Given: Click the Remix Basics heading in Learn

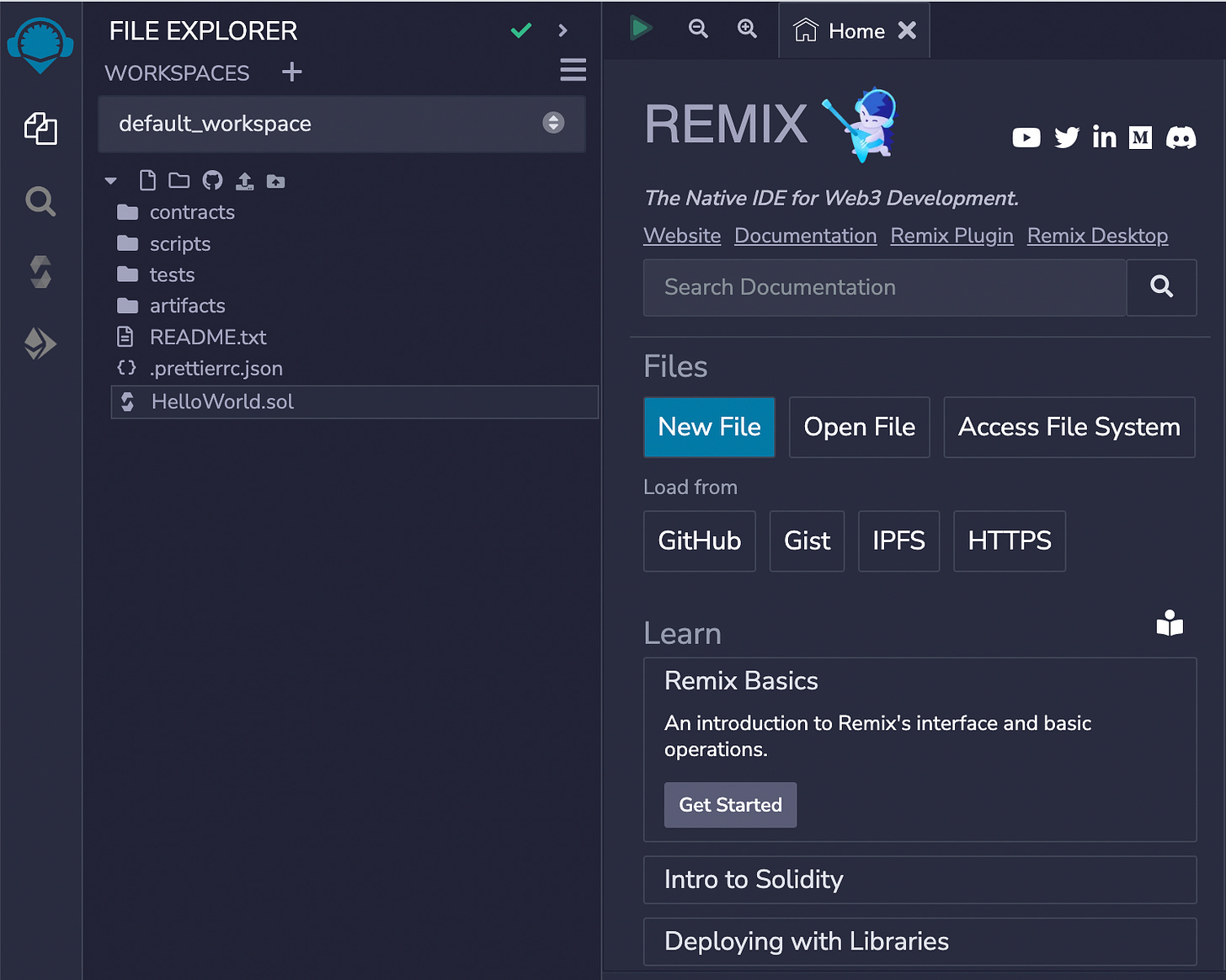Looking at the screenshot, I should tap(741, 680).
